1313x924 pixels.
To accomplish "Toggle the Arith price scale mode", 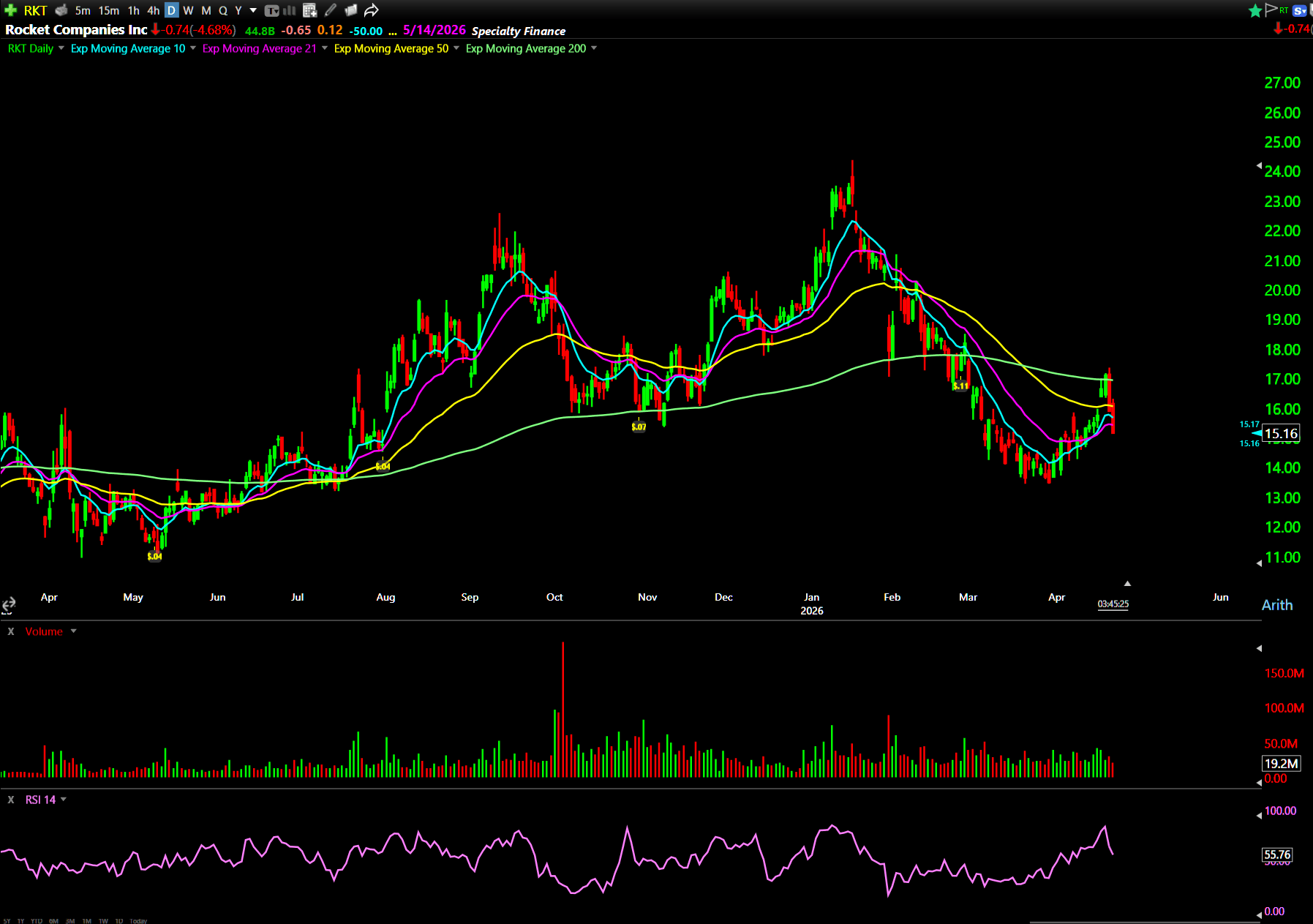I will pos(1276,605).
